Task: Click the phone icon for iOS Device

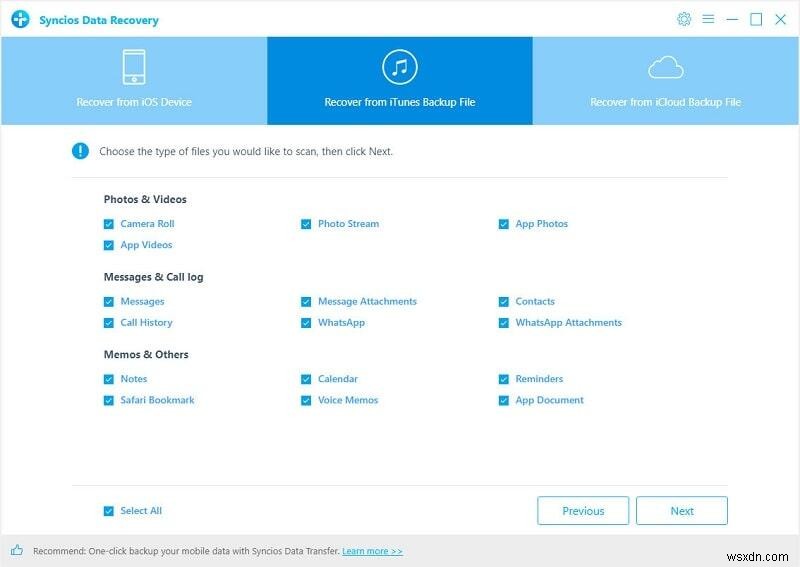Action: coord(134,67)
